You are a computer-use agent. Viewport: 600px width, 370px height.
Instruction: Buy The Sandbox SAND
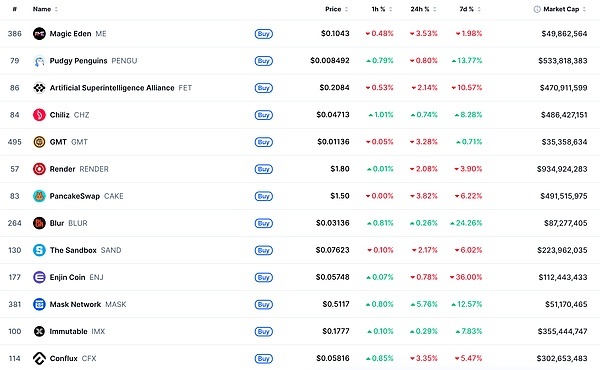click(x=264, y=251)
